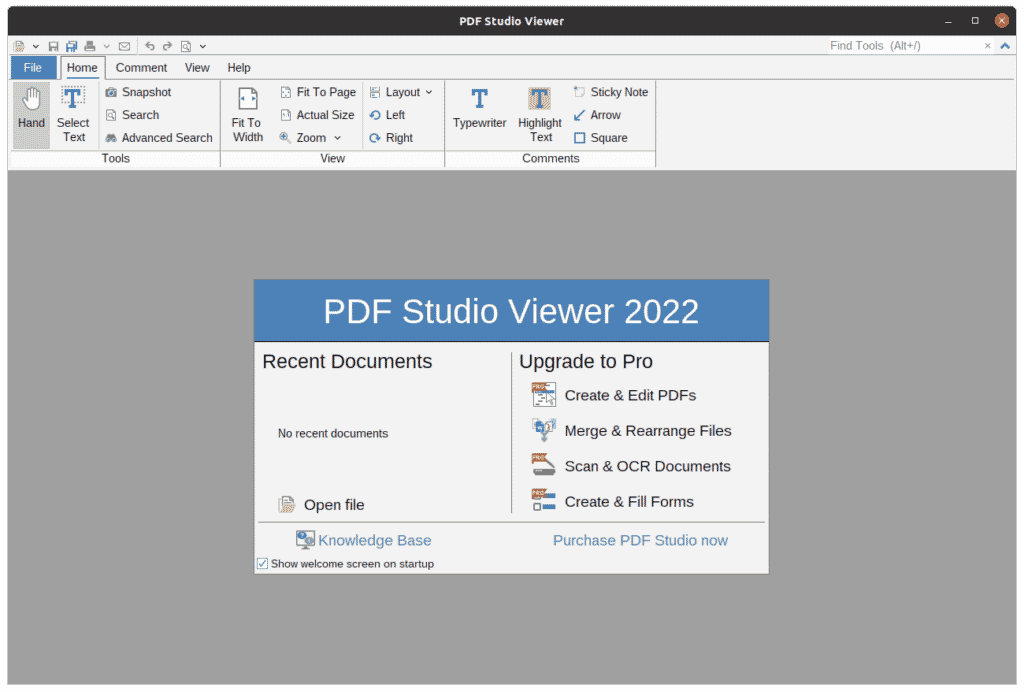Open the Knowledge Base link
Screen dimensions: 1024x692
[364, 541]
